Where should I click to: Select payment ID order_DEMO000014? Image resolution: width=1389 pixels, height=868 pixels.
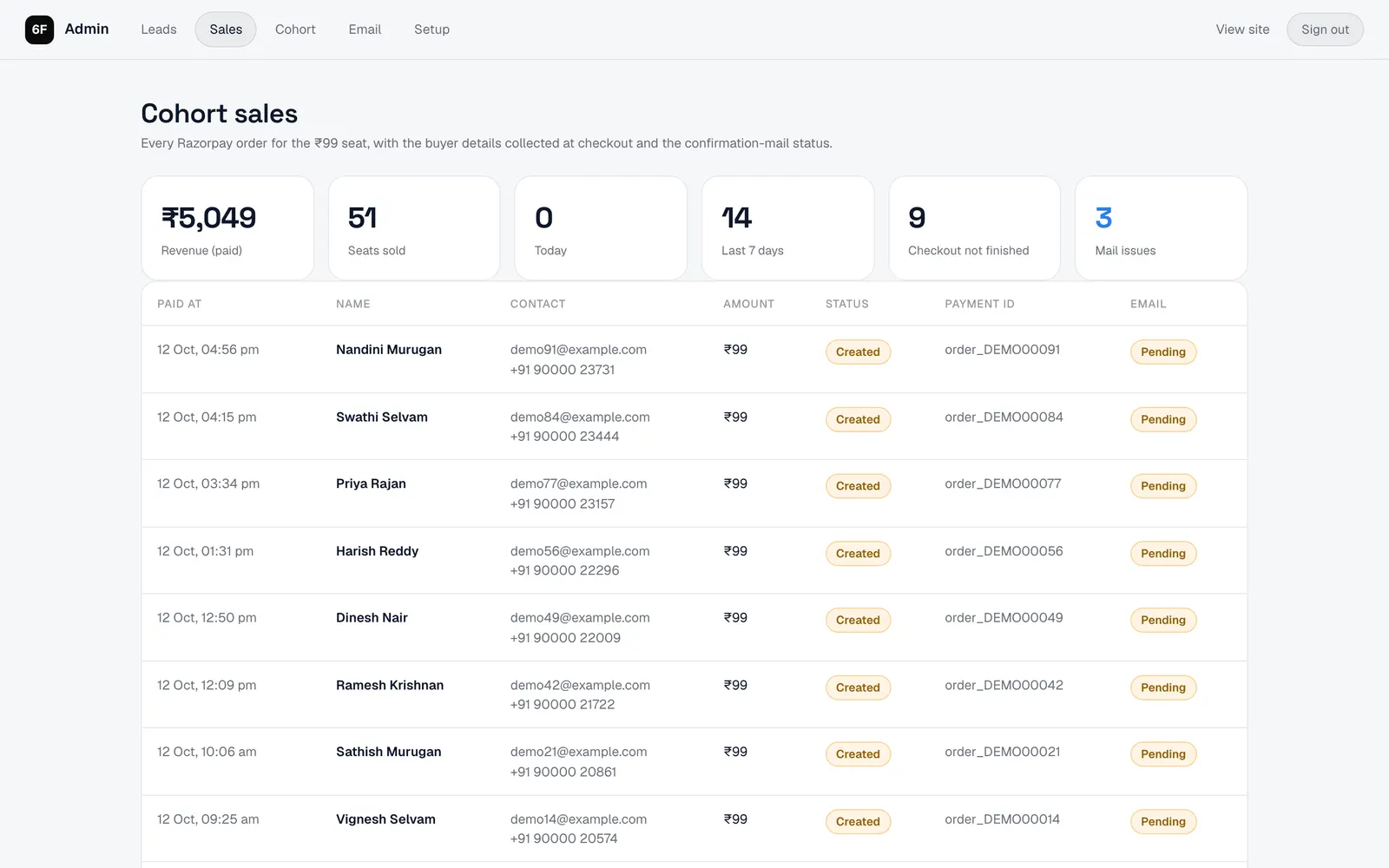[1002, 819]
